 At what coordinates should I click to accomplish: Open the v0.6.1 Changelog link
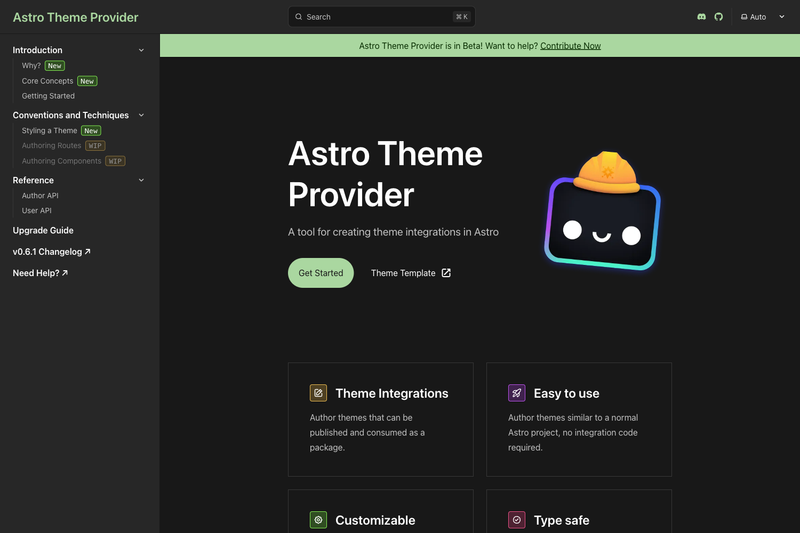[52, 251]
